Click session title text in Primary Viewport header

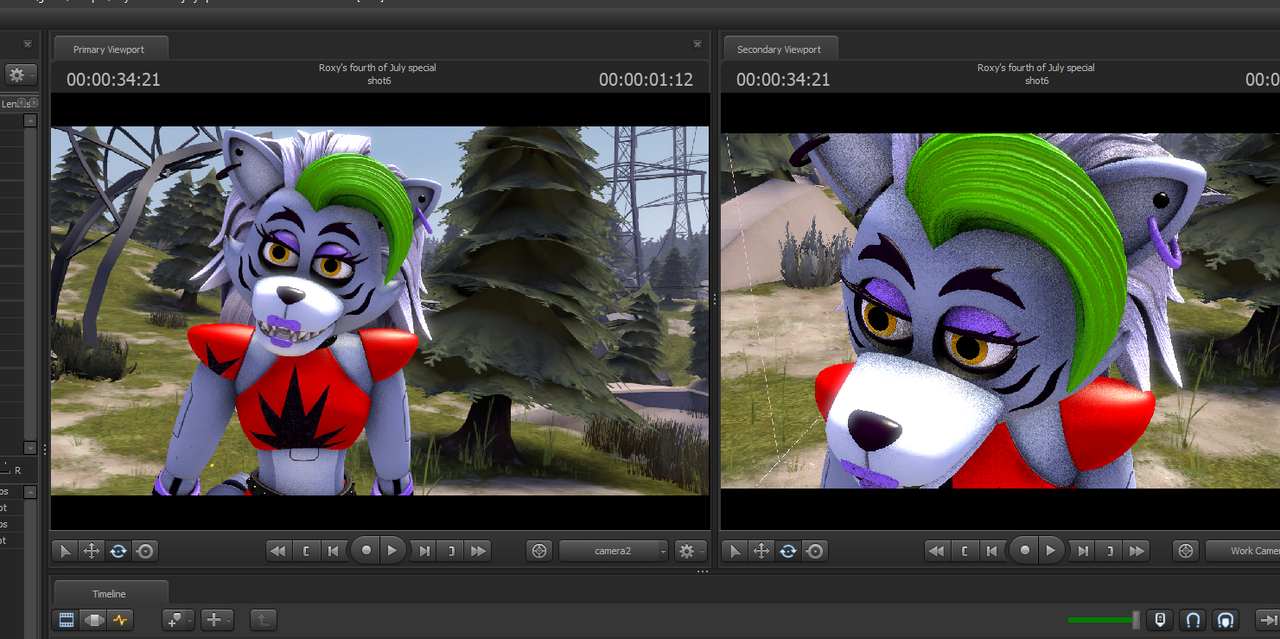[x=377, y=68]
